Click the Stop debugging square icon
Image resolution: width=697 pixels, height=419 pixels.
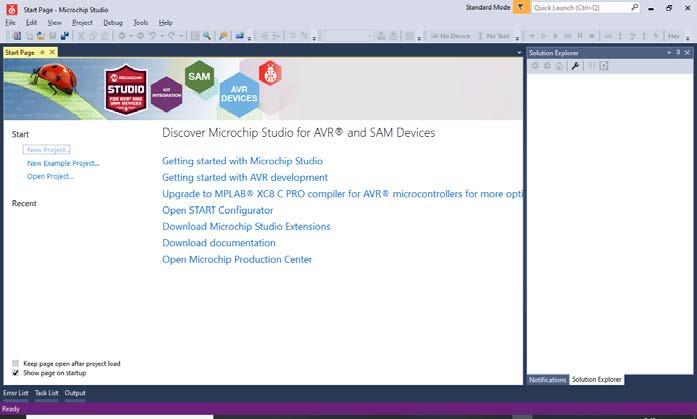pyautogui.click(x=592, y=36)
